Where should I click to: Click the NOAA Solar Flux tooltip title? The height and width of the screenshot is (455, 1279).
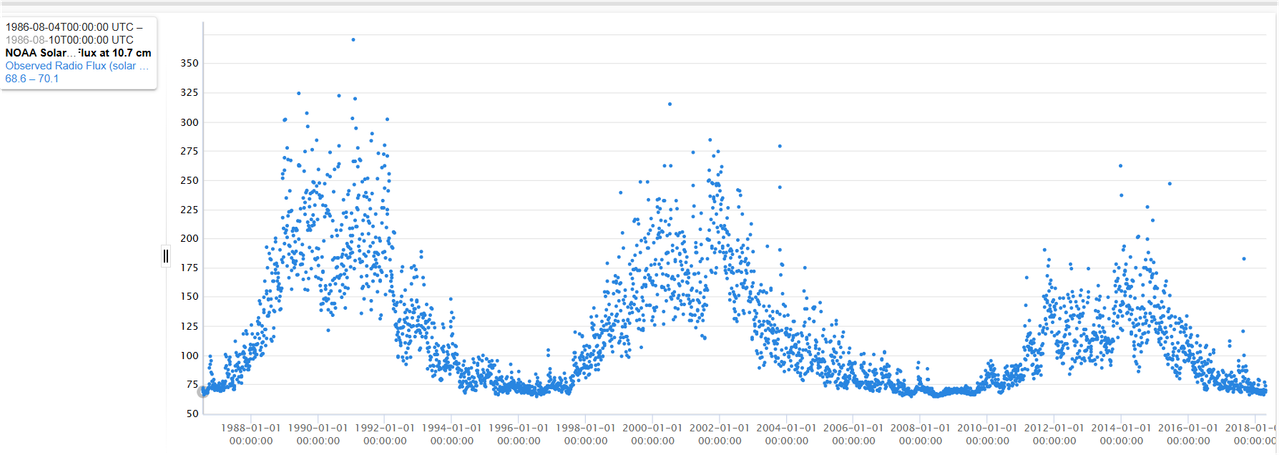pos(79,53)
